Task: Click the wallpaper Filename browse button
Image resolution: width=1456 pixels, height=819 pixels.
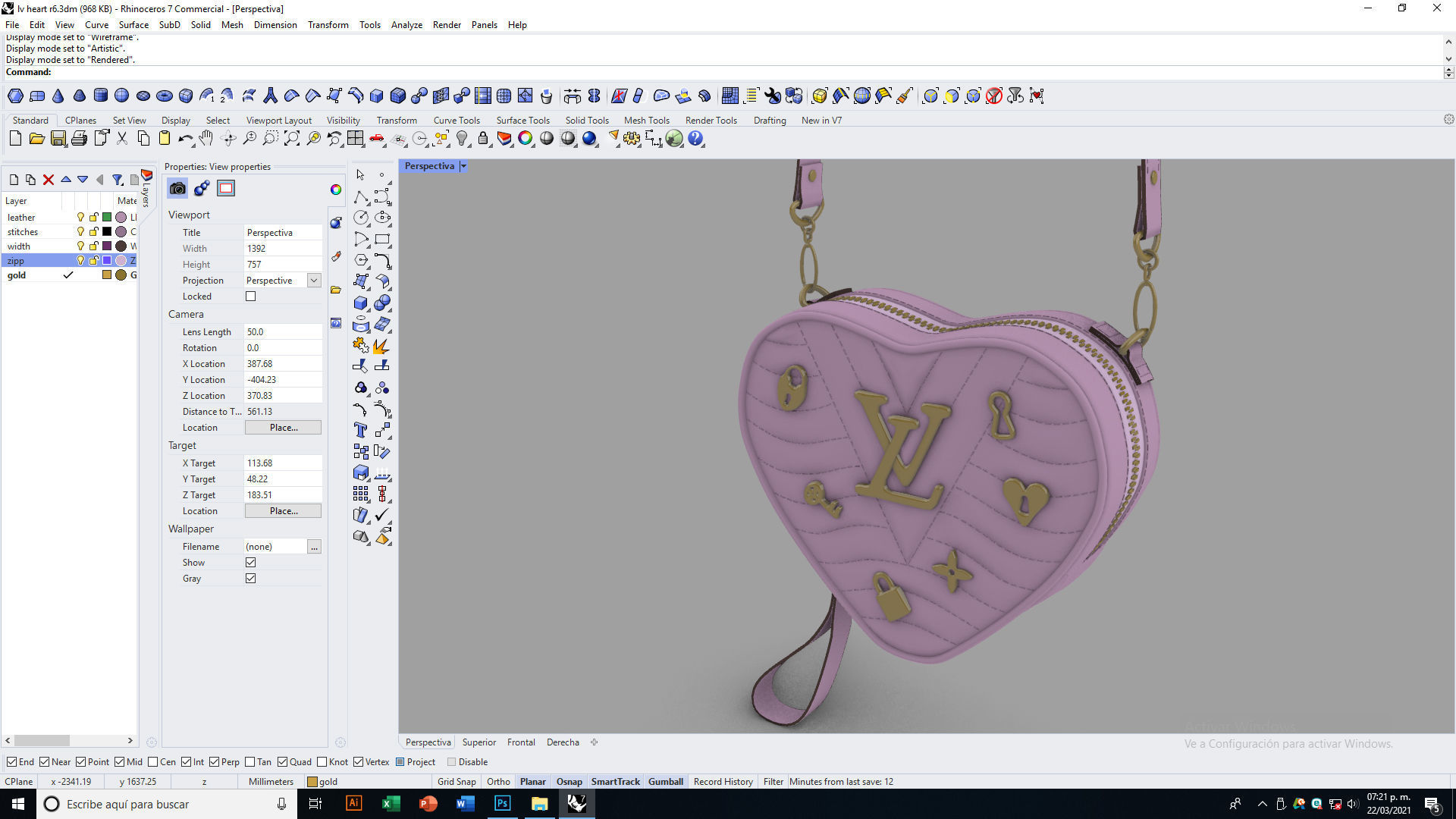Action: point(314,547)
